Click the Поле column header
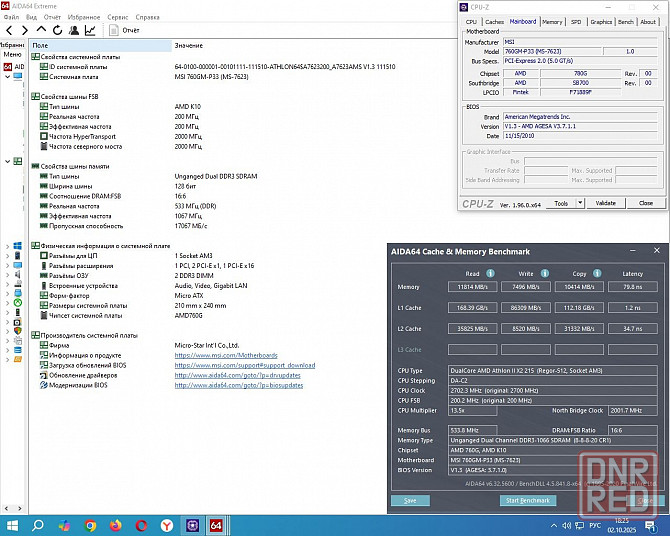The width and height of the screenshot is (670, 536). (x=40, y=46)
